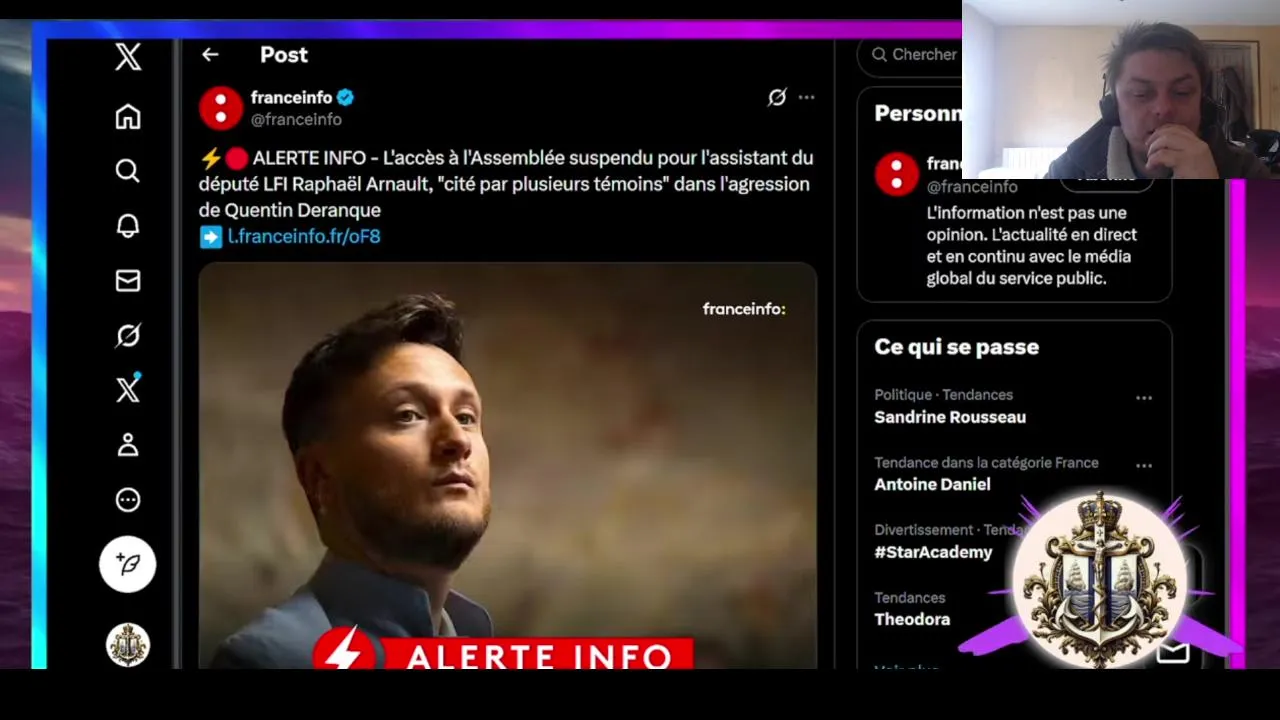Screen dimensions: 1280x720
Task: Open the Grok icon in the sidebar
Action: tap(128, 335)
